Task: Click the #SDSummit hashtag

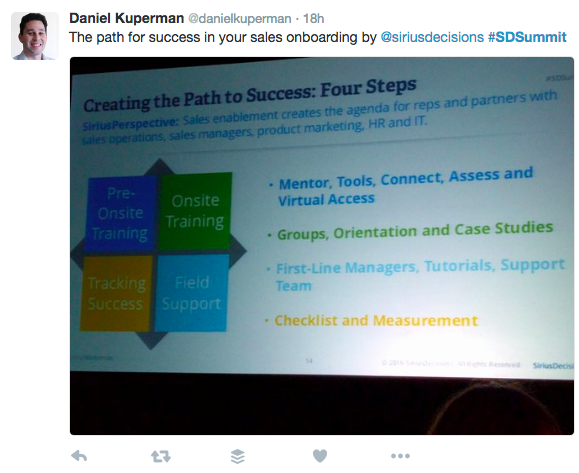Action: [x=527, y=37]
